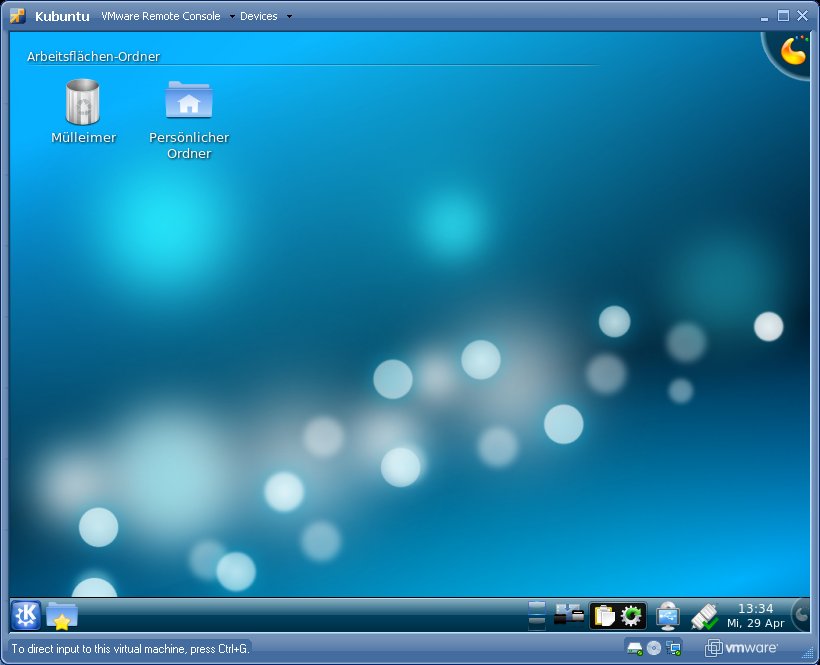Image resolution: width=820 pixels, height=665 pixels.
Task: Open the KDE Kickoff application launcher
Action: [26, 615]
